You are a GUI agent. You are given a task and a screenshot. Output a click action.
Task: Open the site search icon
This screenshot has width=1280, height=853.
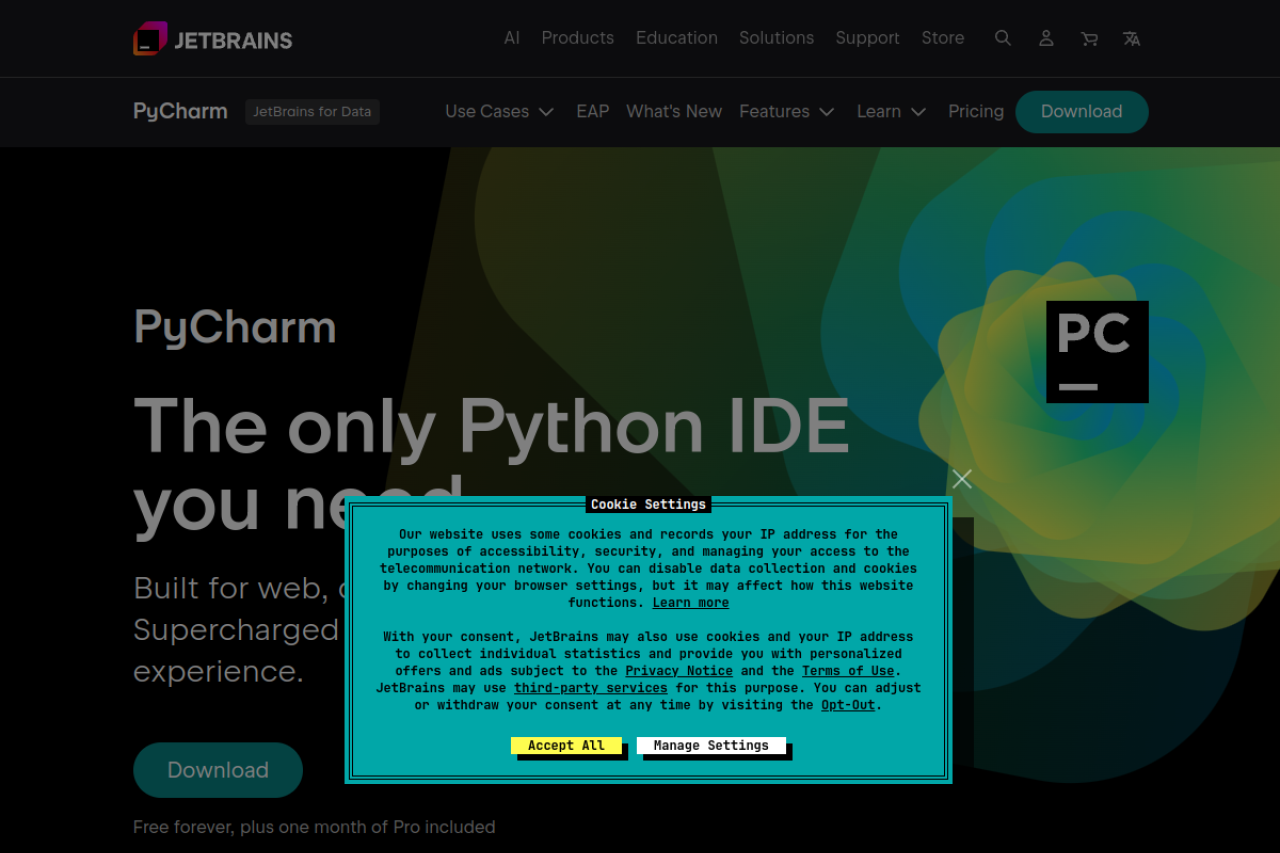tap(1002, 38)
